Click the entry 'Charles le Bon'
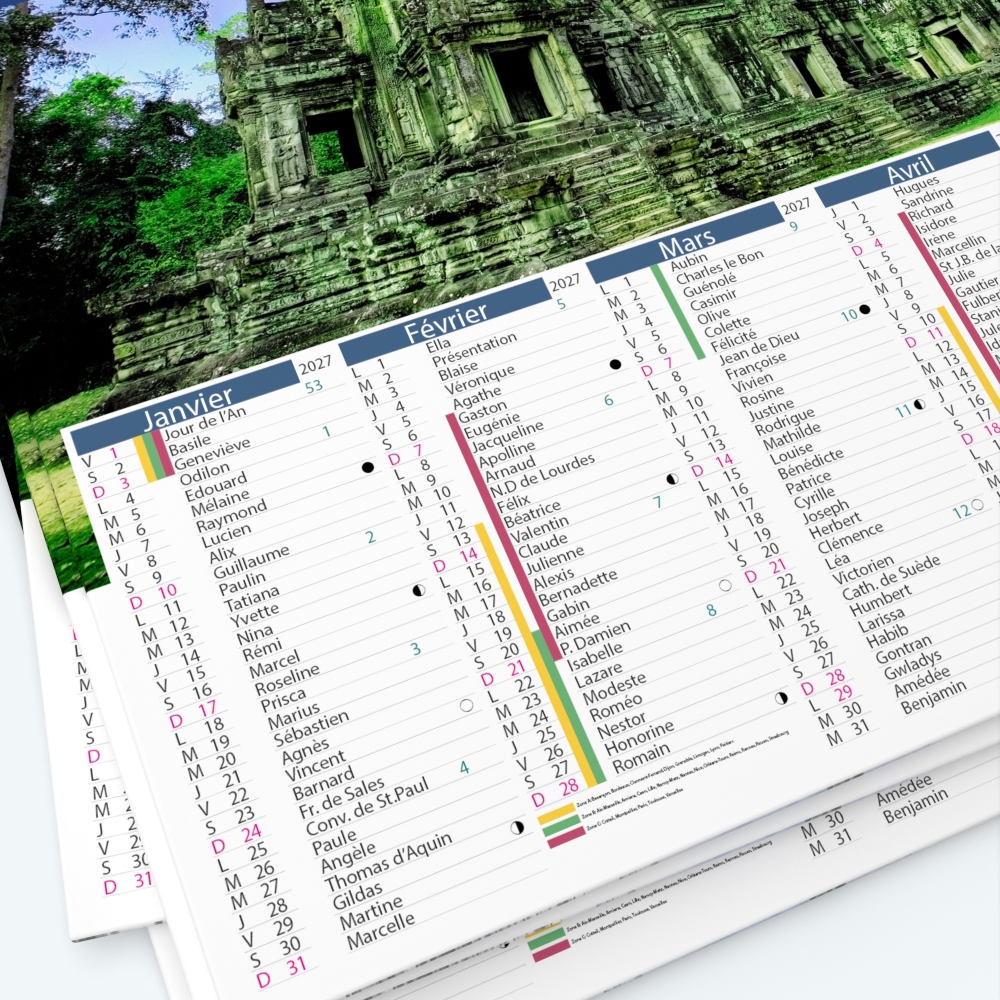Viewport: 1000px width, 1000px height. point(719,267)
